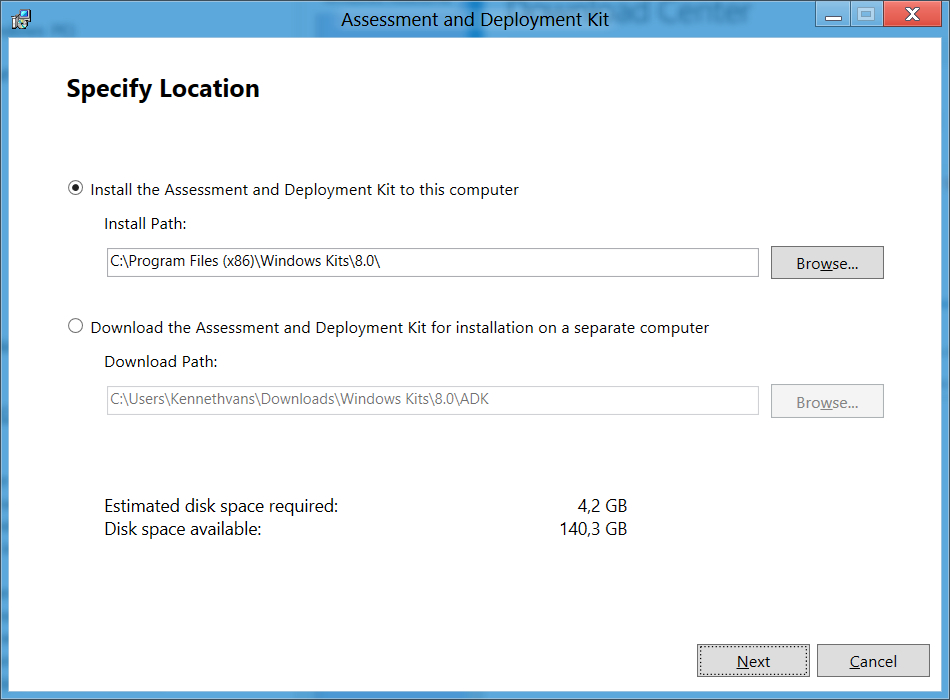The image size is (950, 700).
Task: Browse for the install path folder
Action: 827,262
